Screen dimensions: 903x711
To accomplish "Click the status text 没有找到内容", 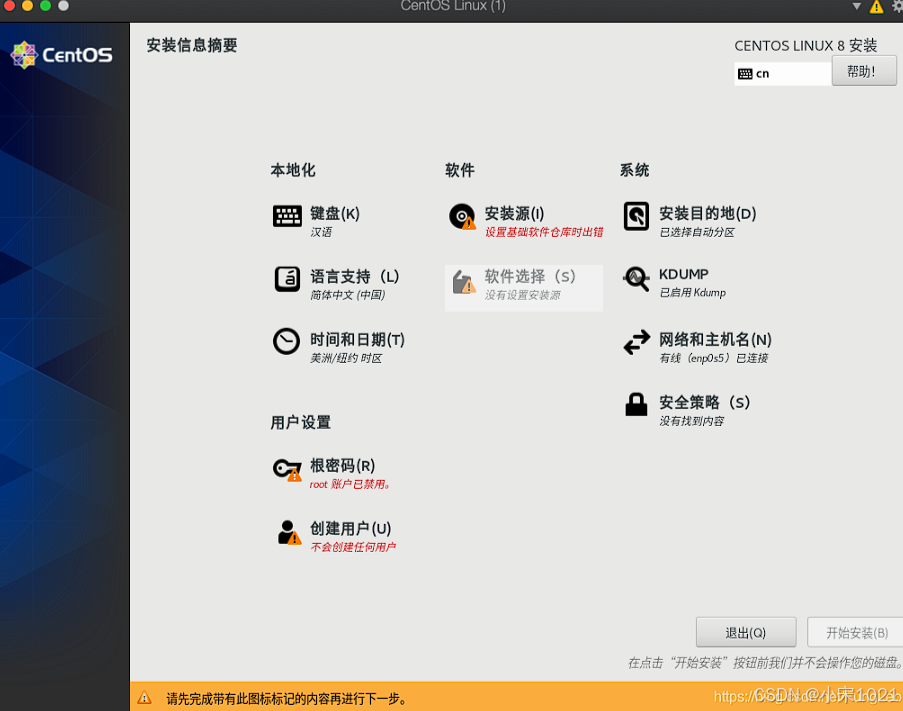I will pyautogui.click(x=692, y=421).
